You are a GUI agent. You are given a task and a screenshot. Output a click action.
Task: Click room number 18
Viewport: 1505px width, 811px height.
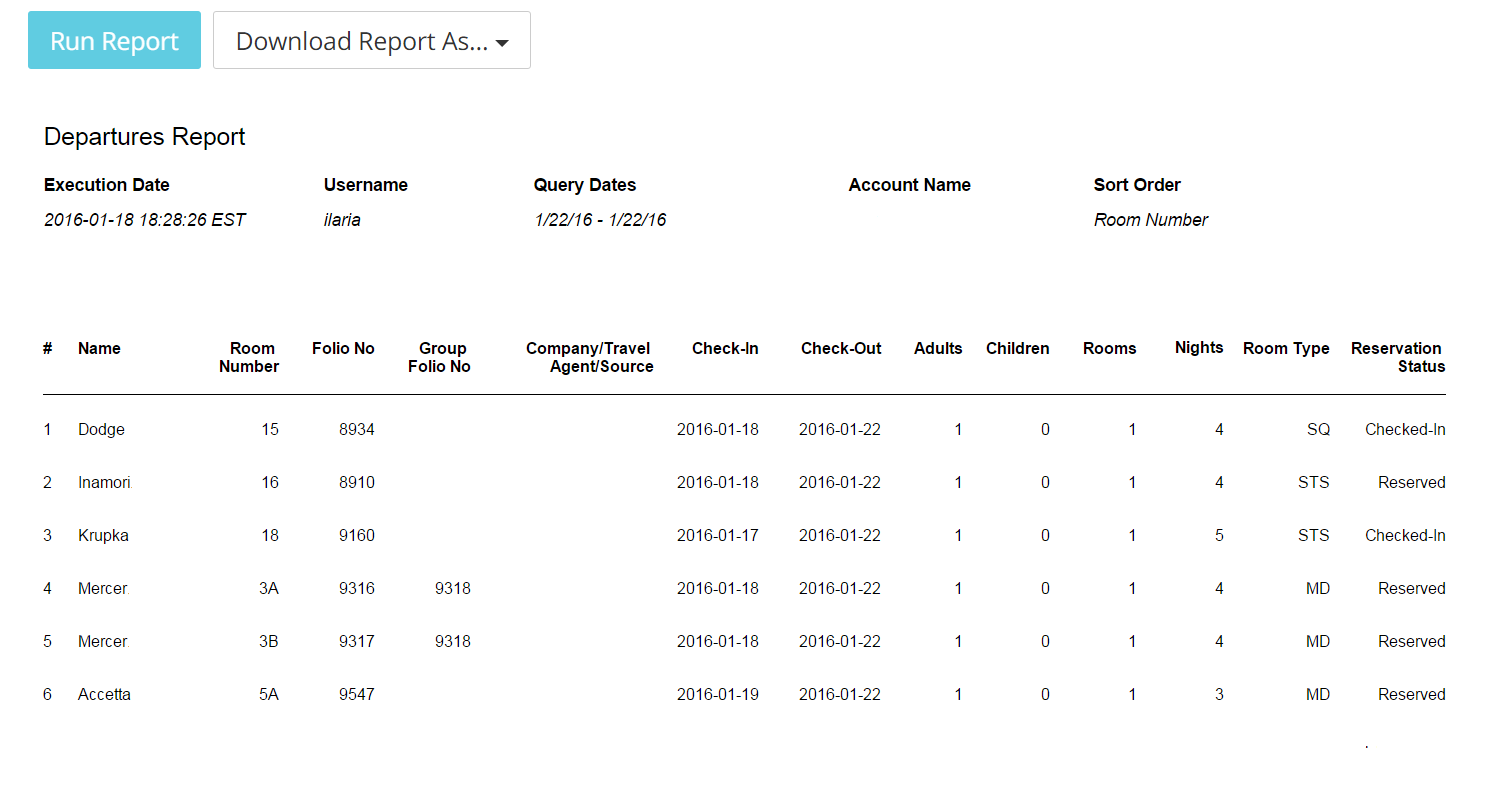(x=270, y=536)
